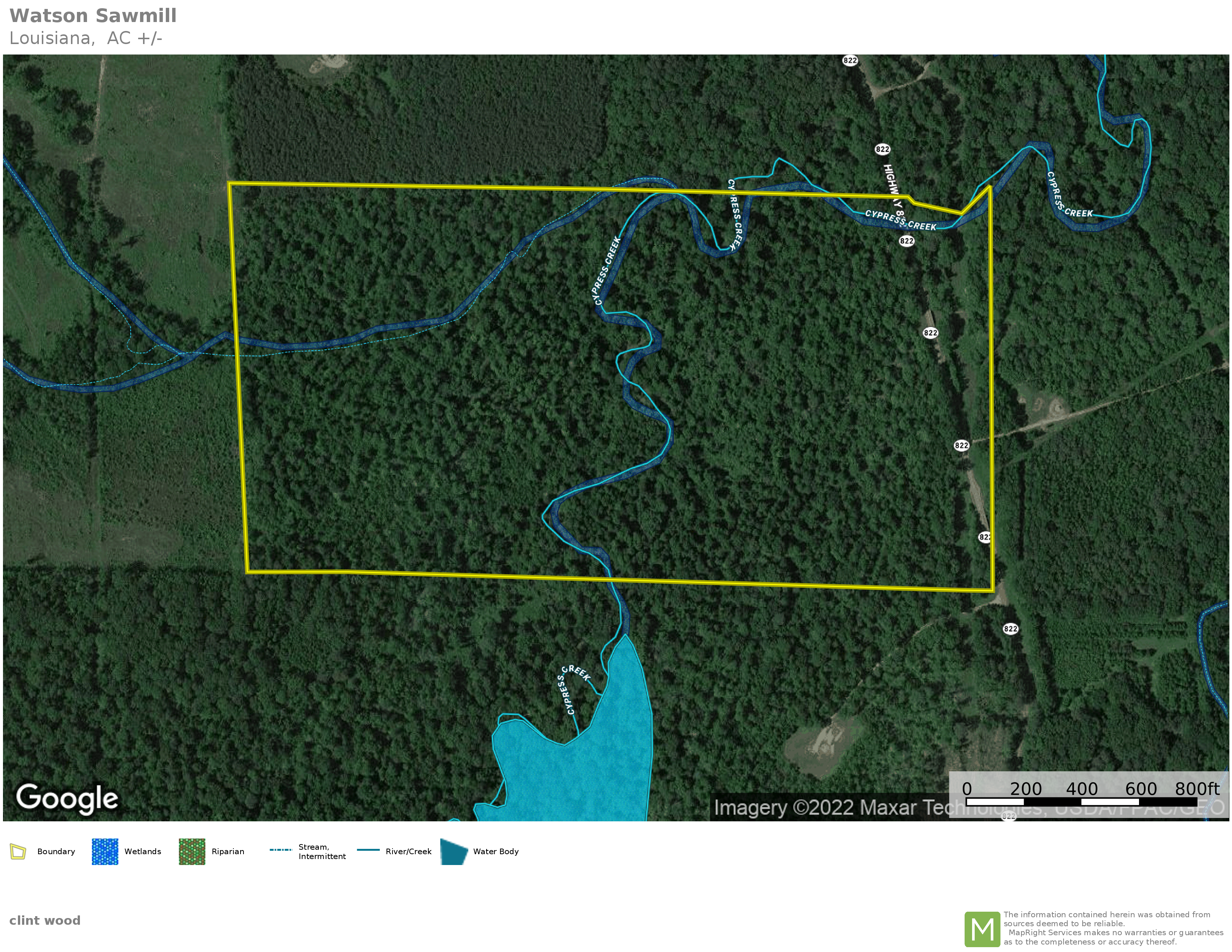Click the Wetlands legend label

[x=143, y=852]
